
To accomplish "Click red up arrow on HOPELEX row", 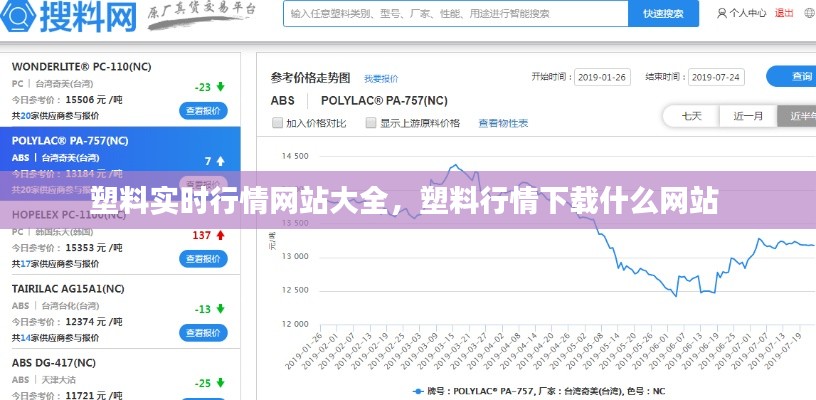I will click(x=220, y=235).
